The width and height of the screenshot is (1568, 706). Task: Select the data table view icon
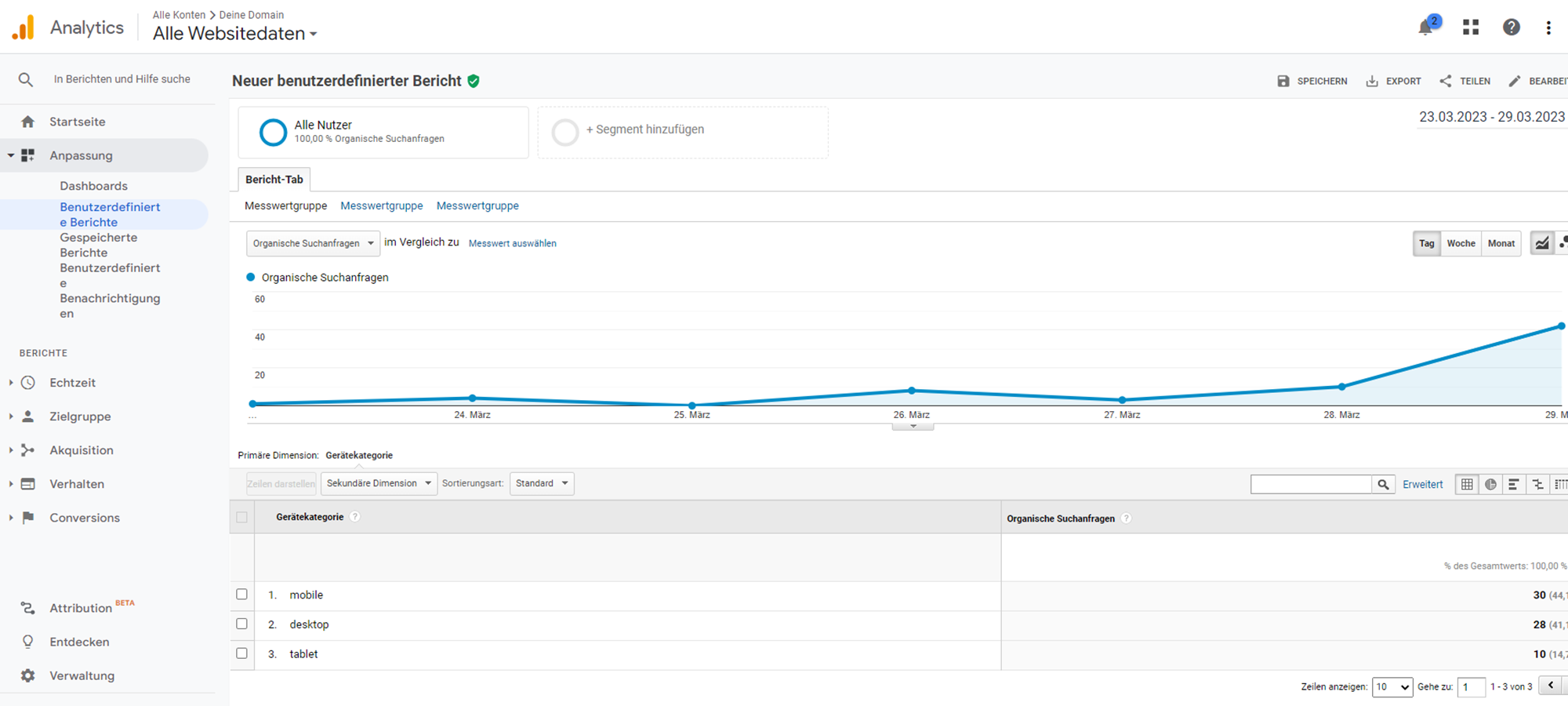[1467, 485]
